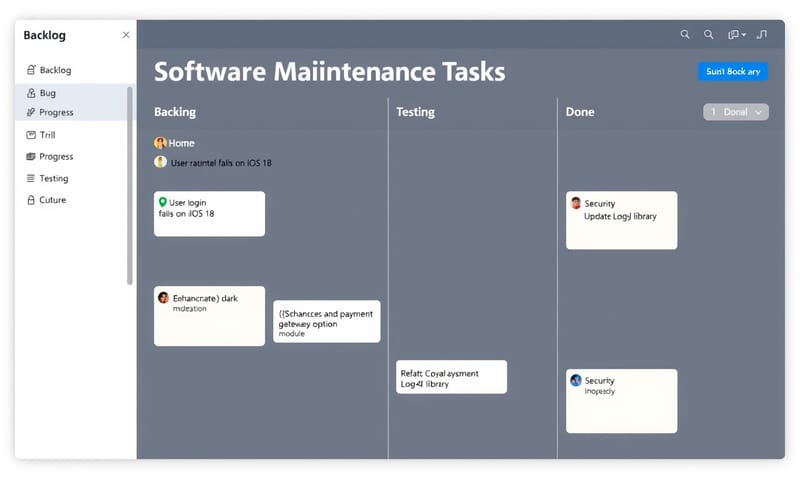Select the Security Update Log4j library card
800x480 pixels.
pos(621,220)
